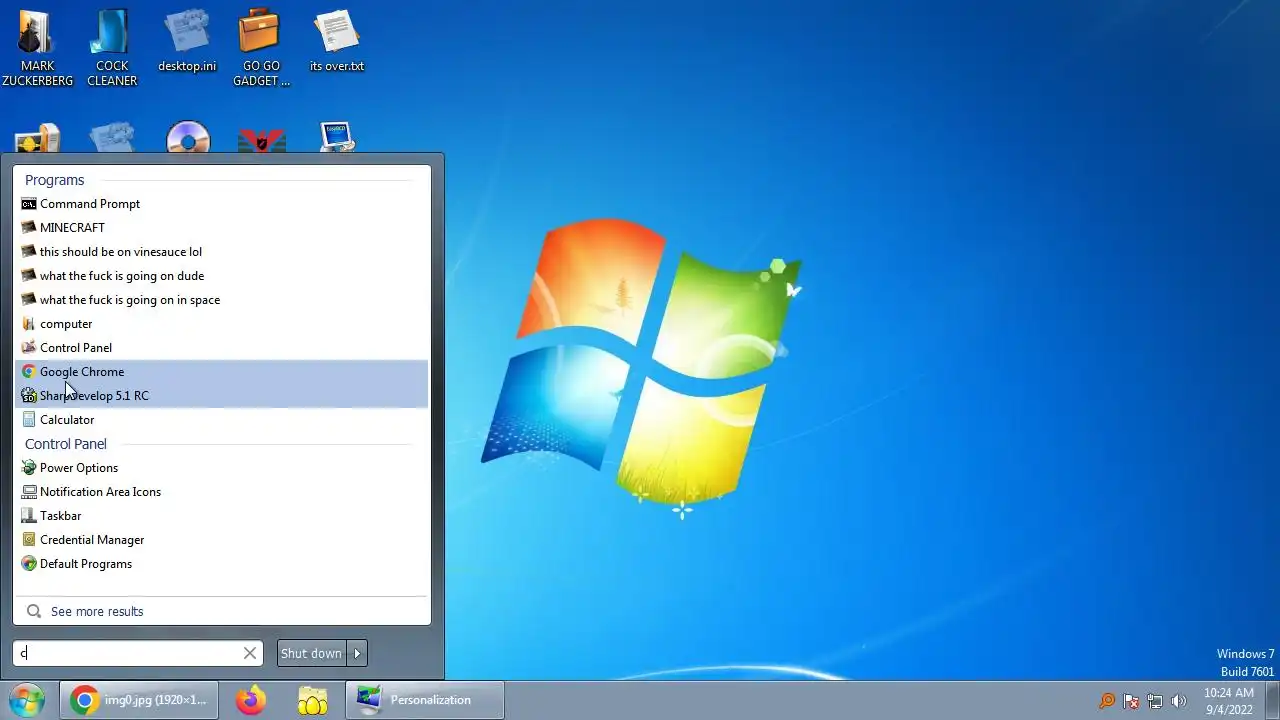1280x720 pixels.
Task: Click the Programs group header
Action: [x=55, y=180]
